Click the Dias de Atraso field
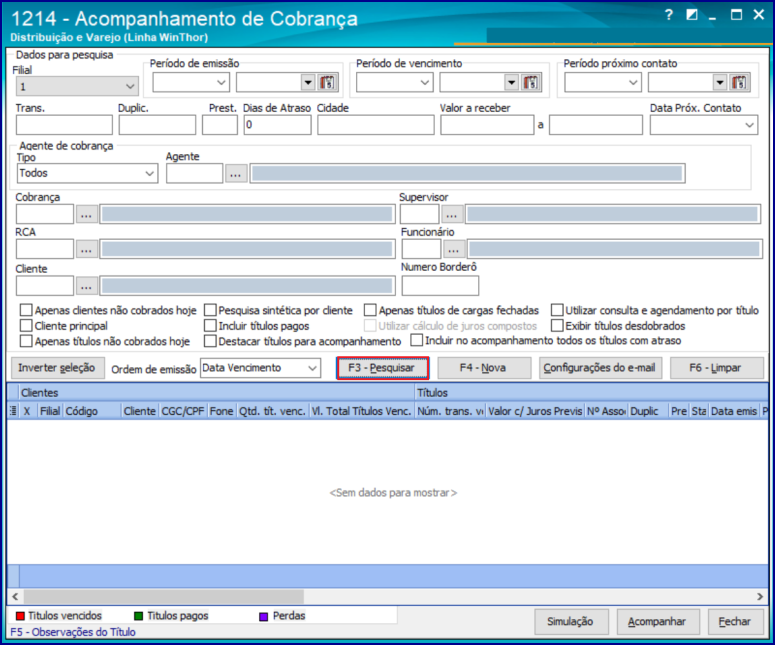This screenshot has height=645, width=775. pyautogui.click(x=277, y=125)
